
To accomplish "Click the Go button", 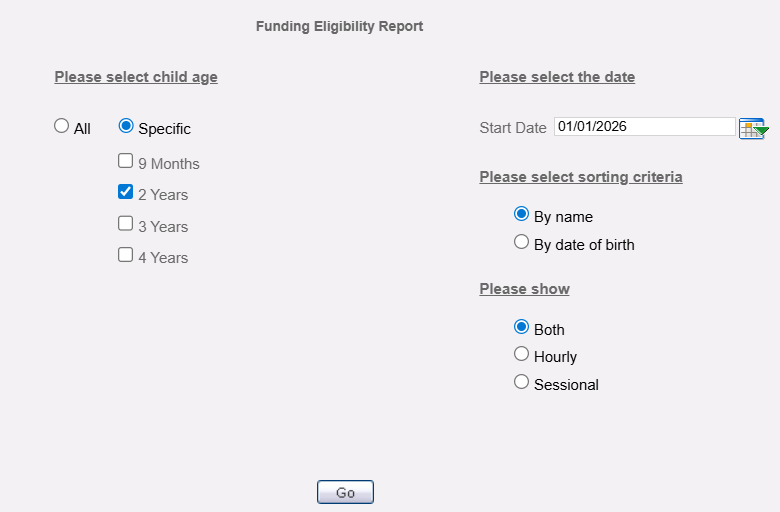I will pyautogui.click(x=345, y=492).
